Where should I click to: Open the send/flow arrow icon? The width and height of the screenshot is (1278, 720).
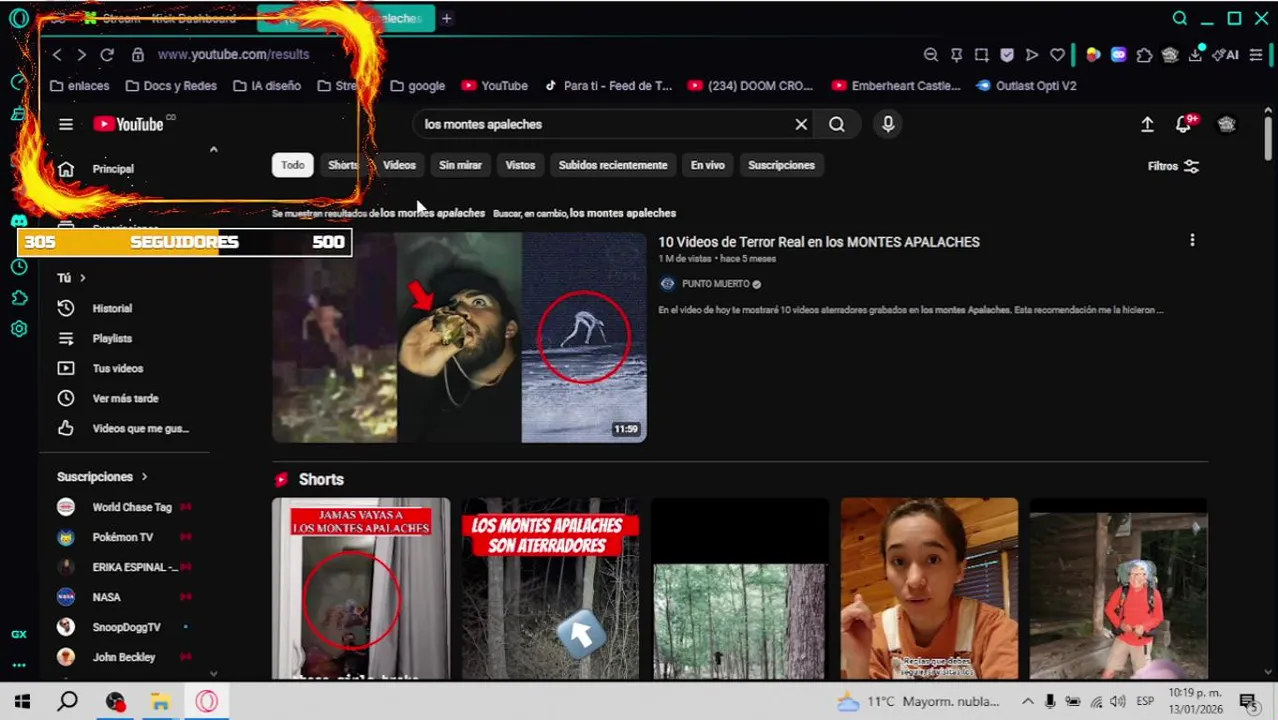[x=1032, y=55]
